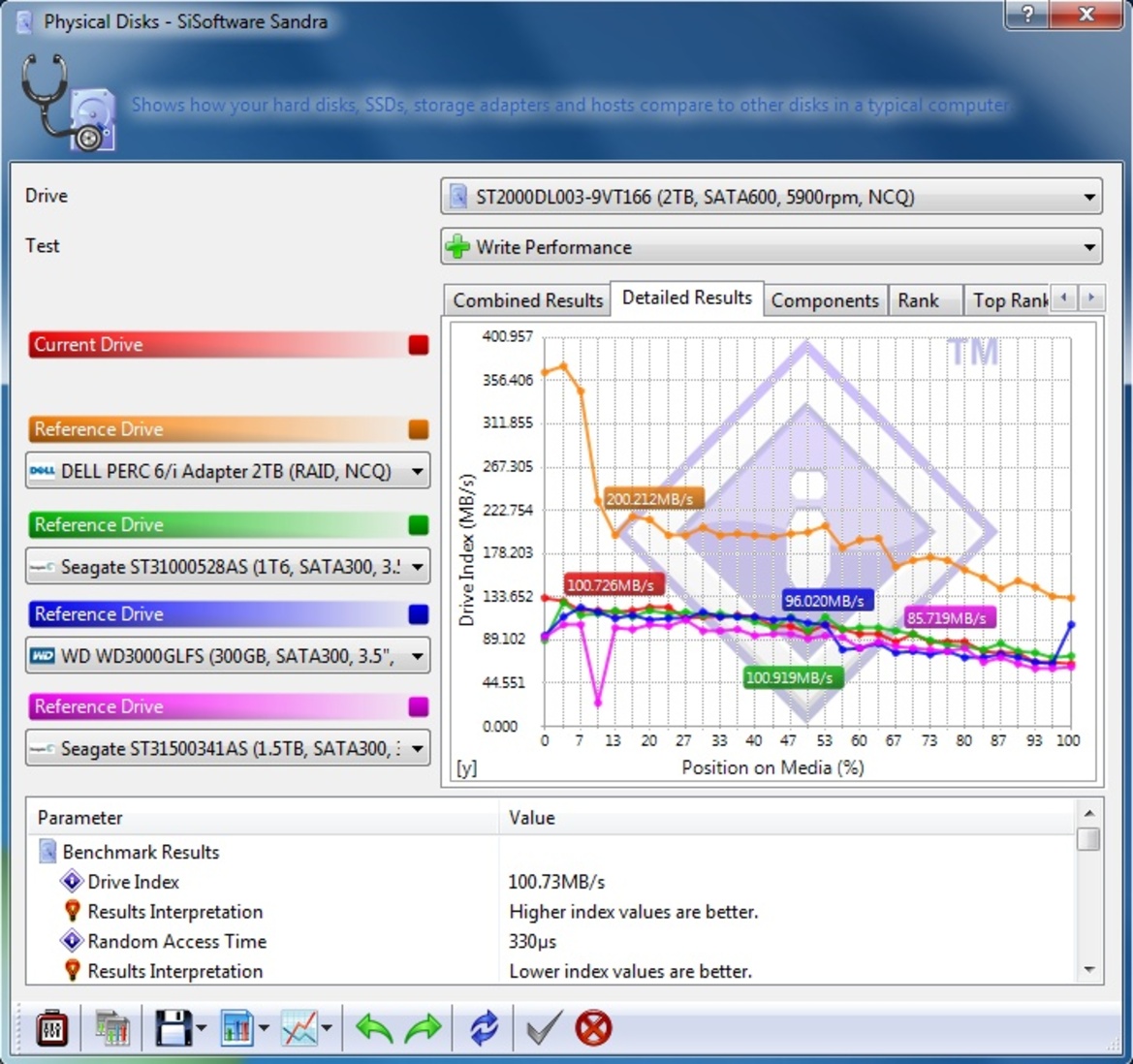Open the Components tab
The image size is (1133, 1064).
coord(825,300)
